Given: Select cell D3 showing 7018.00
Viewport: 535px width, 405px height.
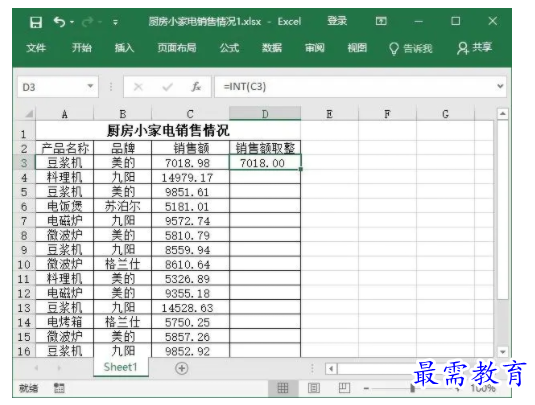Looking at the screenshot, I should 265,162.
